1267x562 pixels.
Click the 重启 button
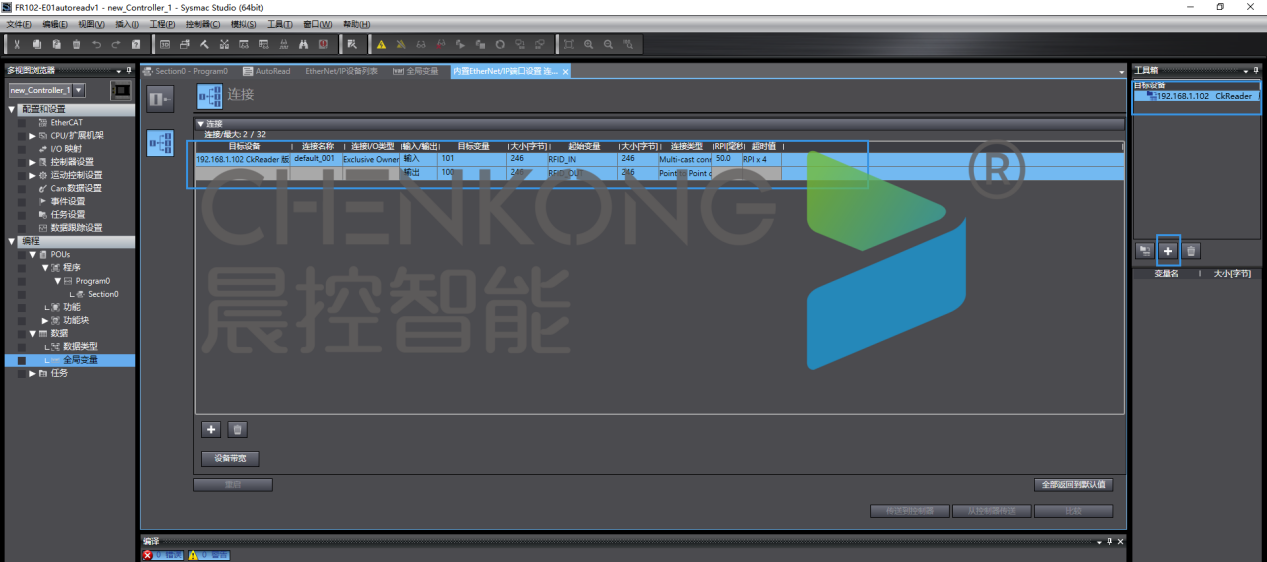[232, 484]
